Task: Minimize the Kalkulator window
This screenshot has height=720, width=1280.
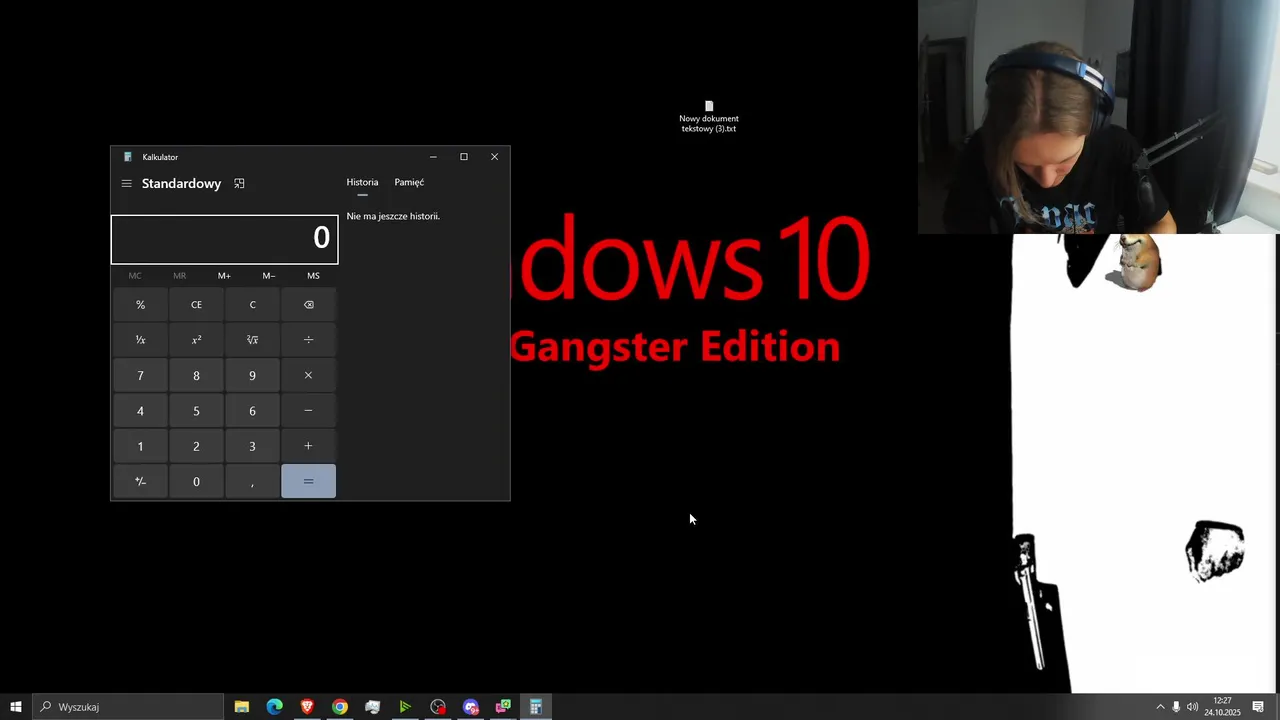Action: tap(433, 157)
